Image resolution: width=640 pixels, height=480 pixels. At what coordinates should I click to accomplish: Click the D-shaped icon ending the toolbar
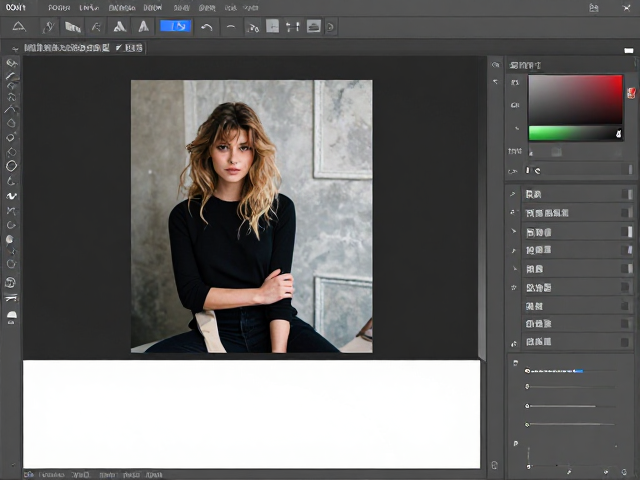331,27
